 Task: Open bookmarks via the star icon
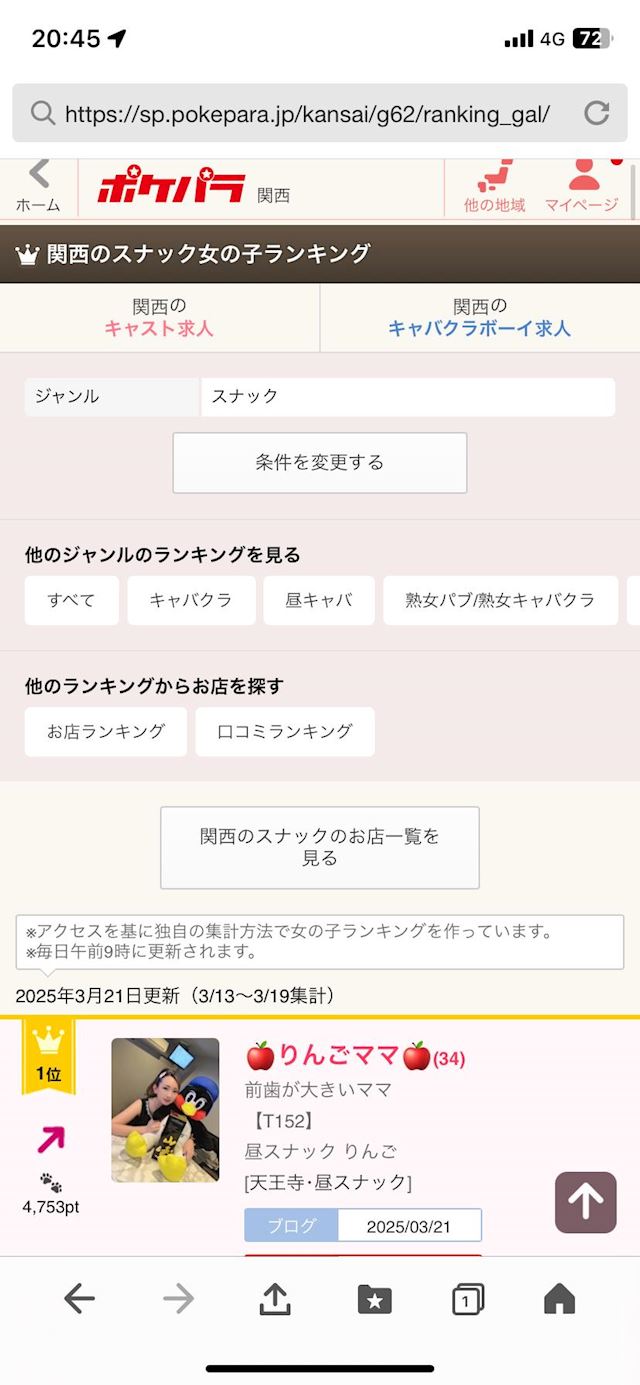(x=374, y=1297)
